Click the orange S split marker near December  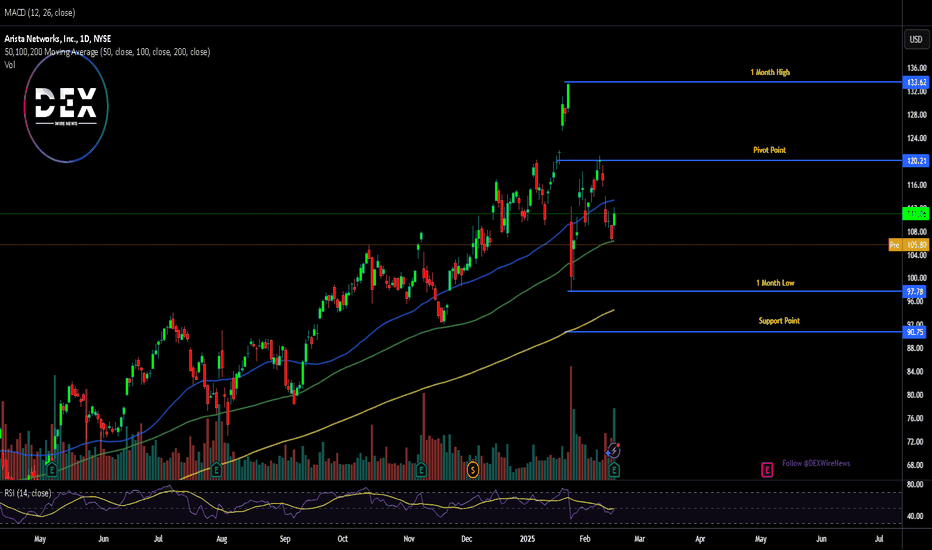(x=473, y=470)
